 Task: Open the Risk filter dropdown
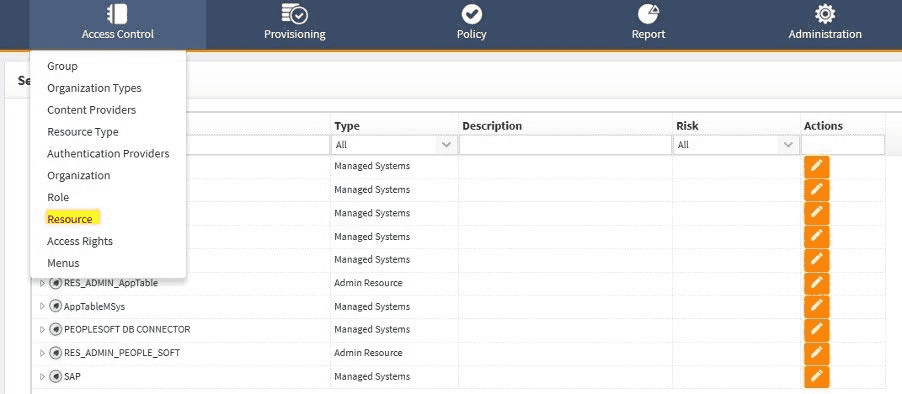click(735, 145)
